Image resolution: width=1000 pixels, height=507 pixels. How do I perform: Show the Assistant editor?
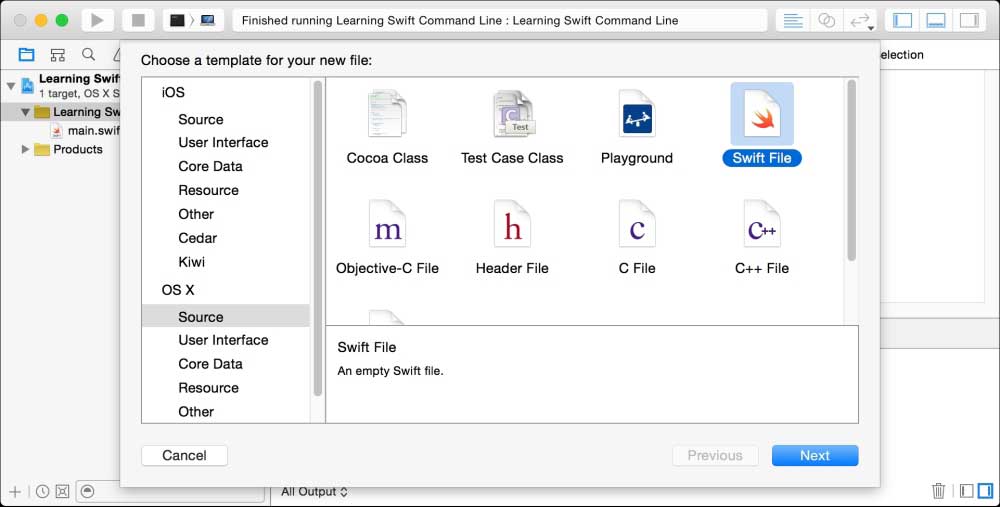click(827, 20)
